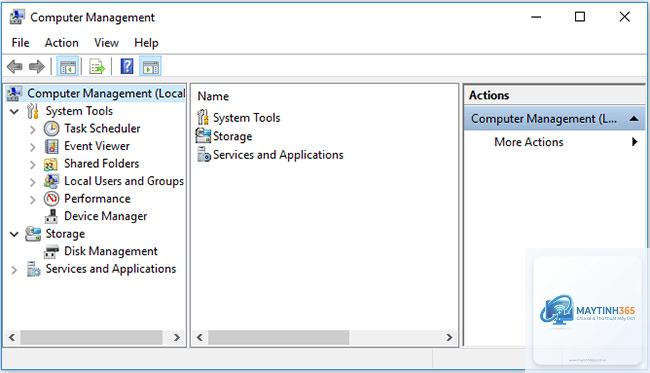Select Storage text in center list
The image size is (650, 373).
click(232, 136)
